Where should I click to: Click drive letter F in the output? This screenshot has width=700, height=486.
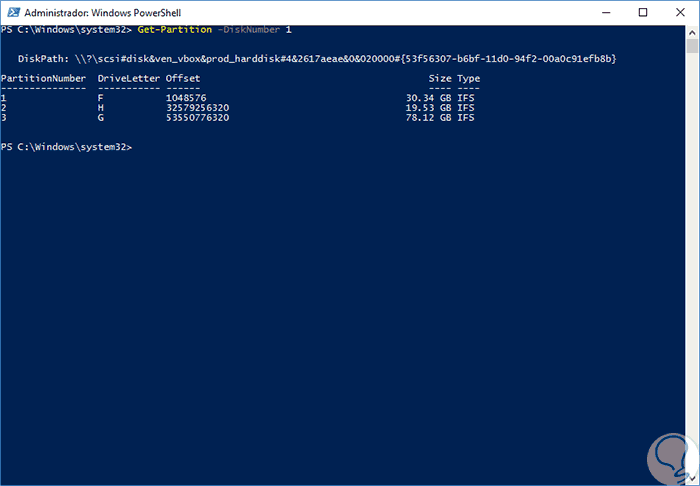tap(101, 98)
